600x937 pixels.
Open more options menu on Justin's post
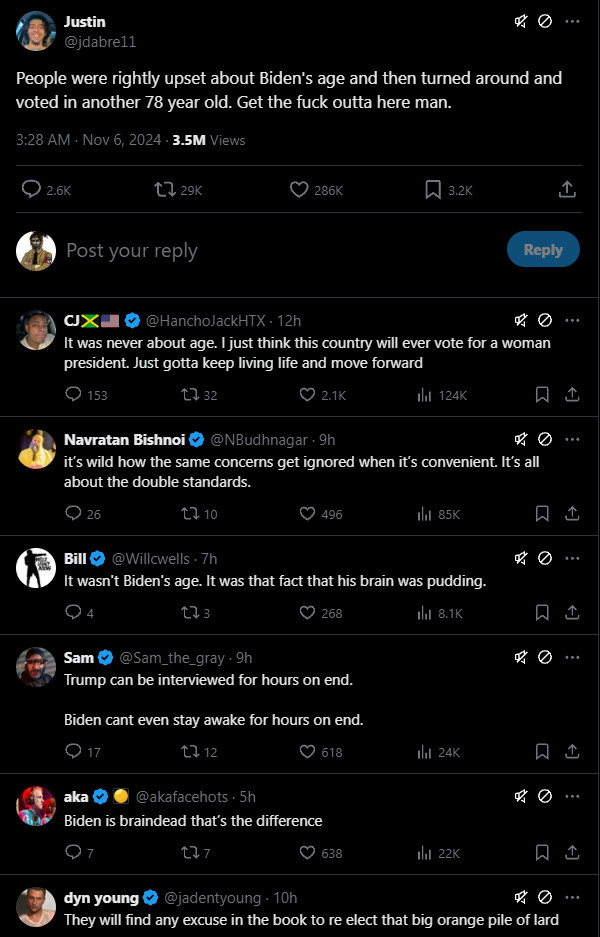pos(572,21)
